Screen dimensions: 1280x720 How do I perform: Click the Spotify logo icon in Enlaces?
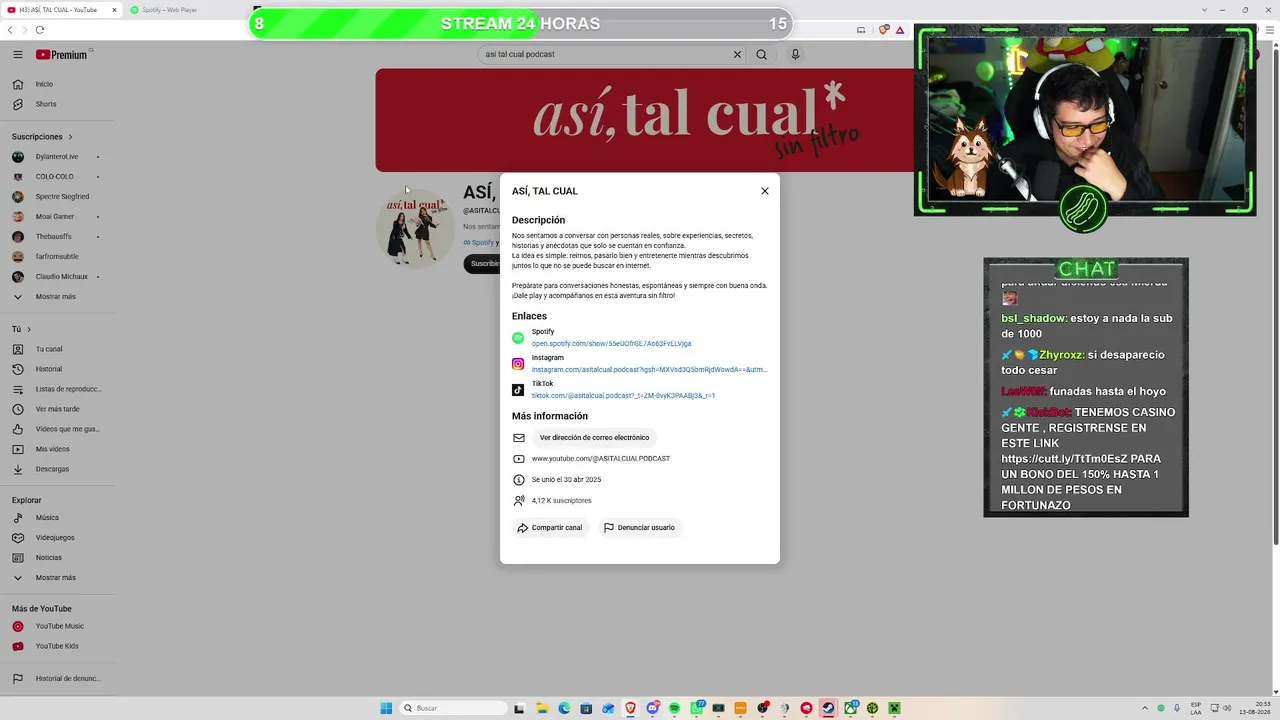tap(518, 338)
